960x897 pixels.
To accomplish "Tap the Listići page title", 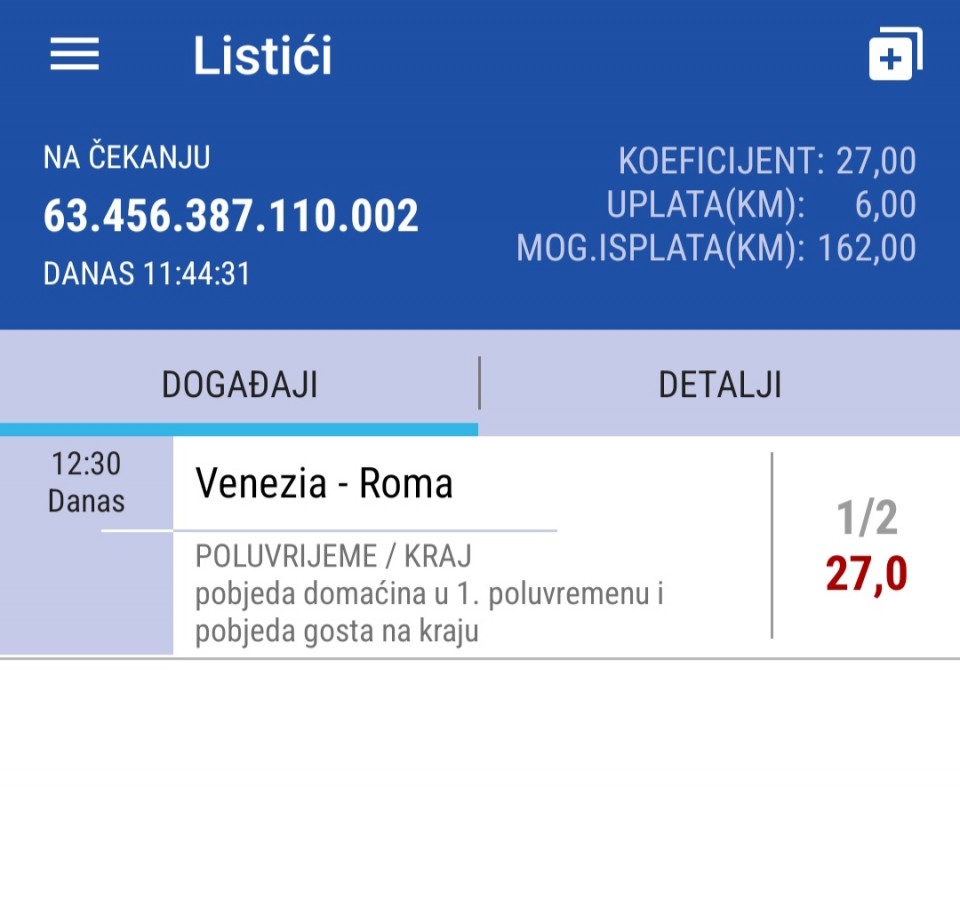I will pyautogui.click(x=263, y=56).
